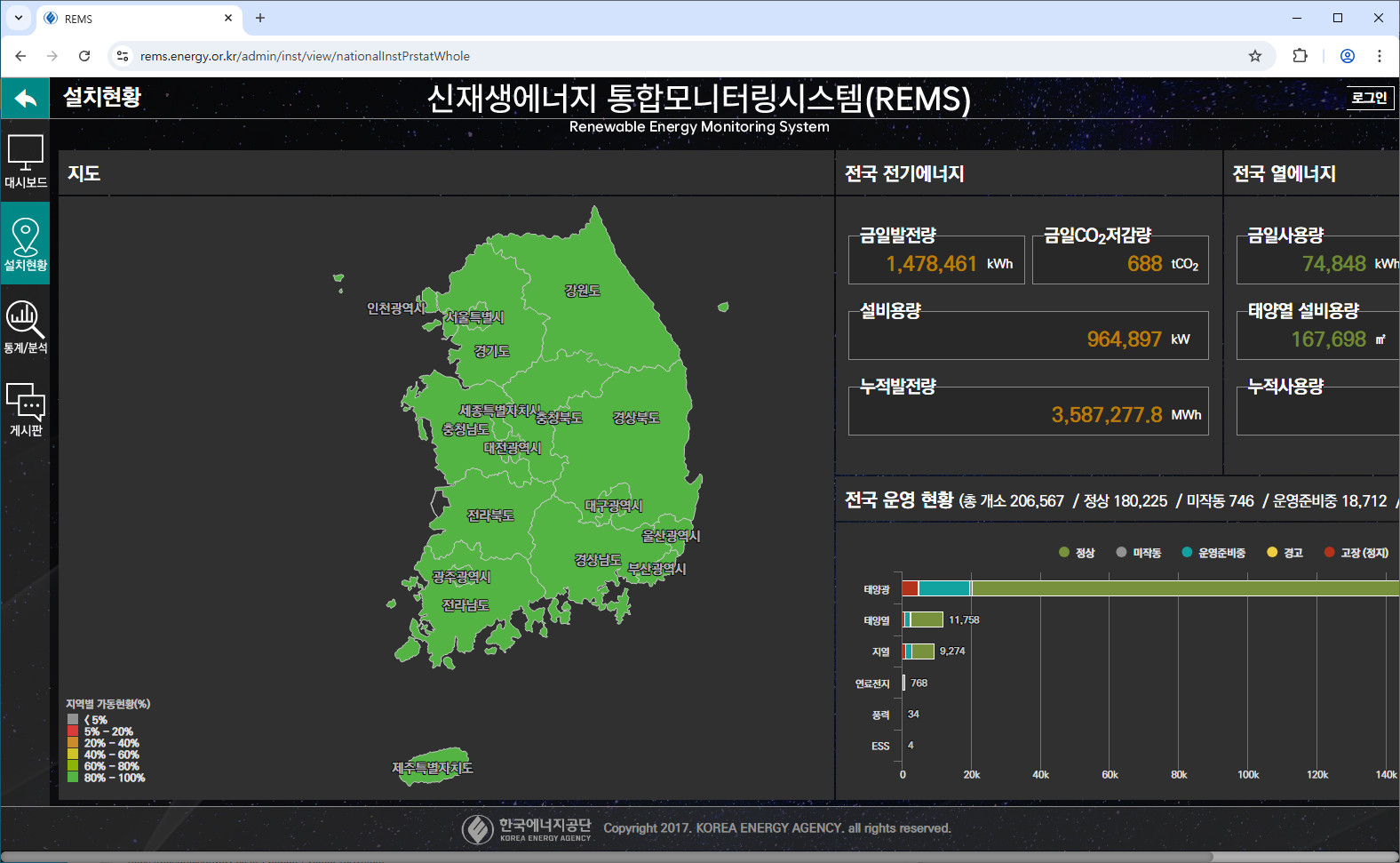The width and height of the screenshot is (1400, 863).
Task: Click 부산광역시 label on the map
Action: (x=657, y=569)
